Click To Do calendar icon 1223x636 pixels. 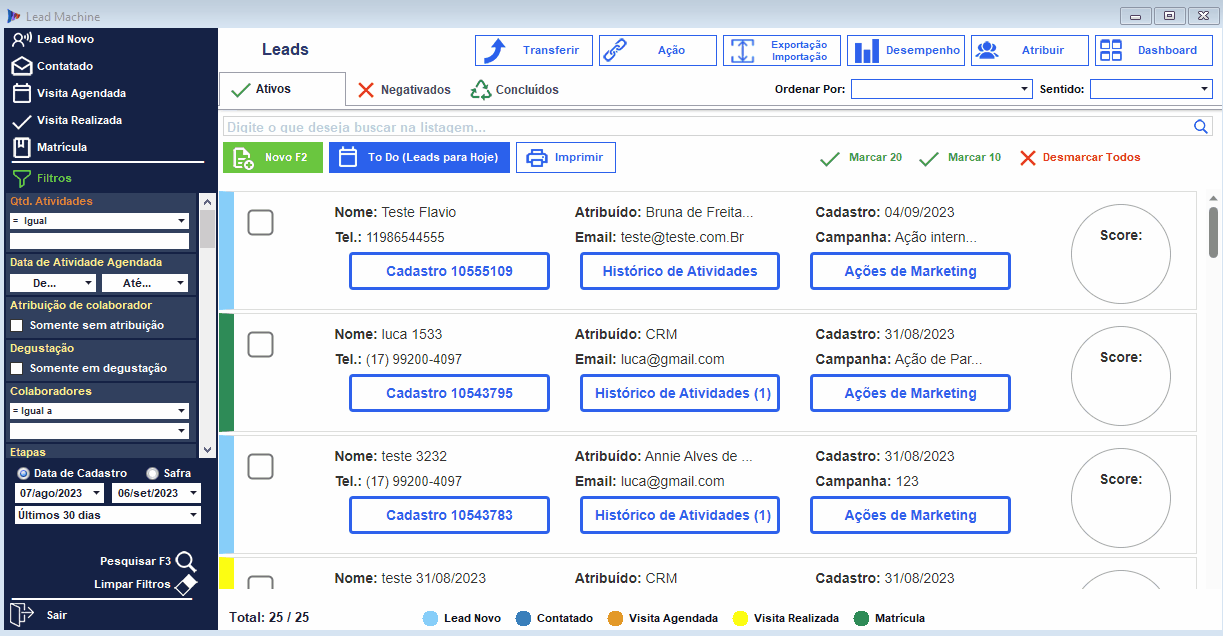click(x=347, y=157)
